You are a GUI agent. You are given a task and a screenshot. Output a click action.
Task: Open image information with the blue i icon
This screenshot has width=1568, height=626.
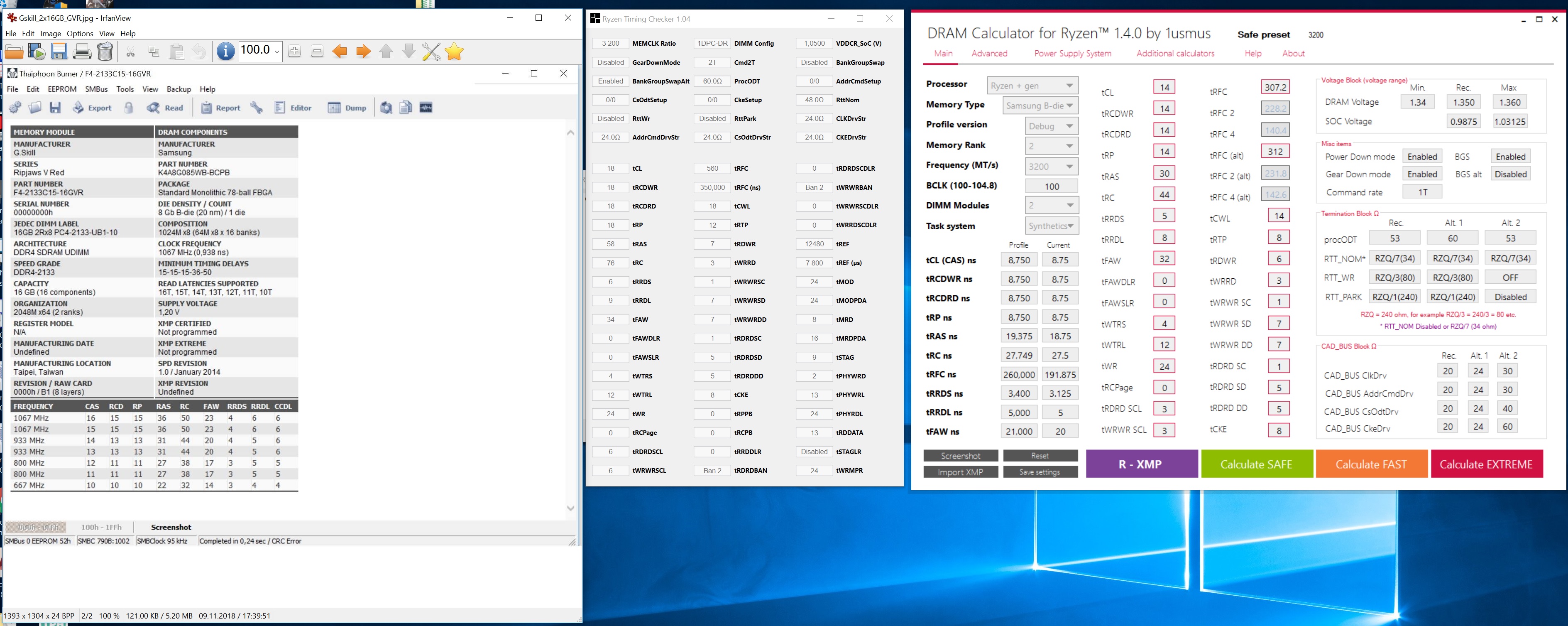tap(225, 52)
